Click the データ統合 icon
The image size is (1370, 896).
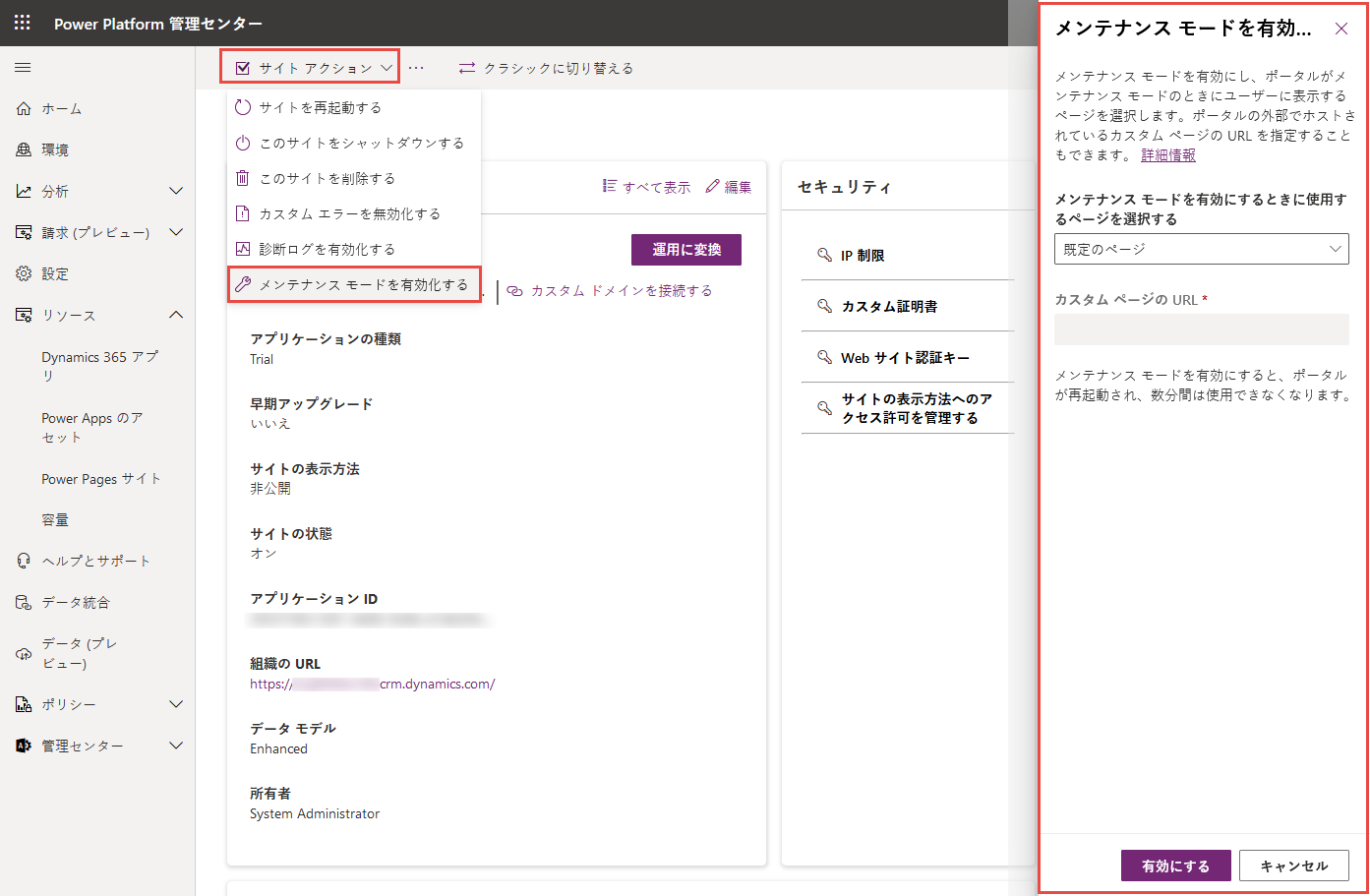coord(24,602)
